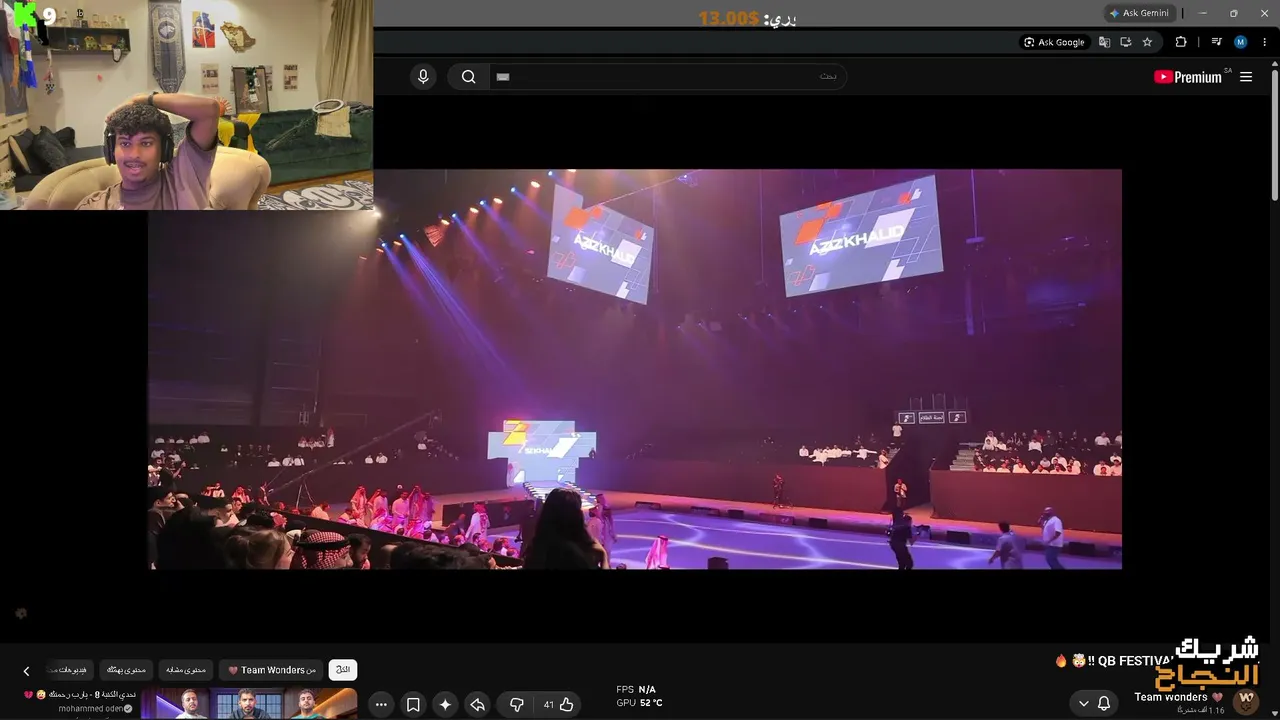Open the media controls icon in toolbar

pyautogui.click(x=1216, y=42)
